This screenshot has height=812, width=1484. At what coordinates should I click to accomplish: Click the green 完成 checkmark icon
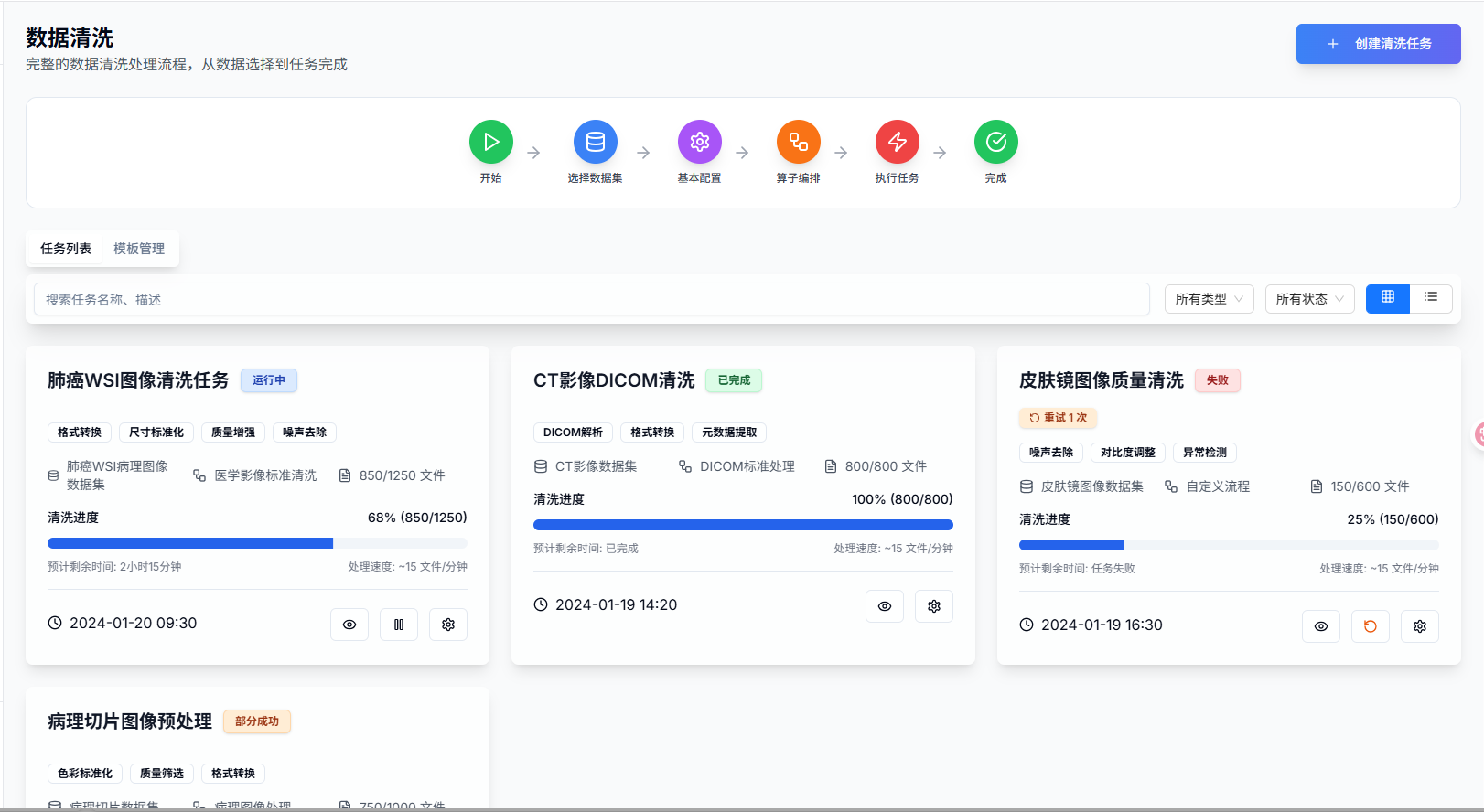click(x=996, y=142)
